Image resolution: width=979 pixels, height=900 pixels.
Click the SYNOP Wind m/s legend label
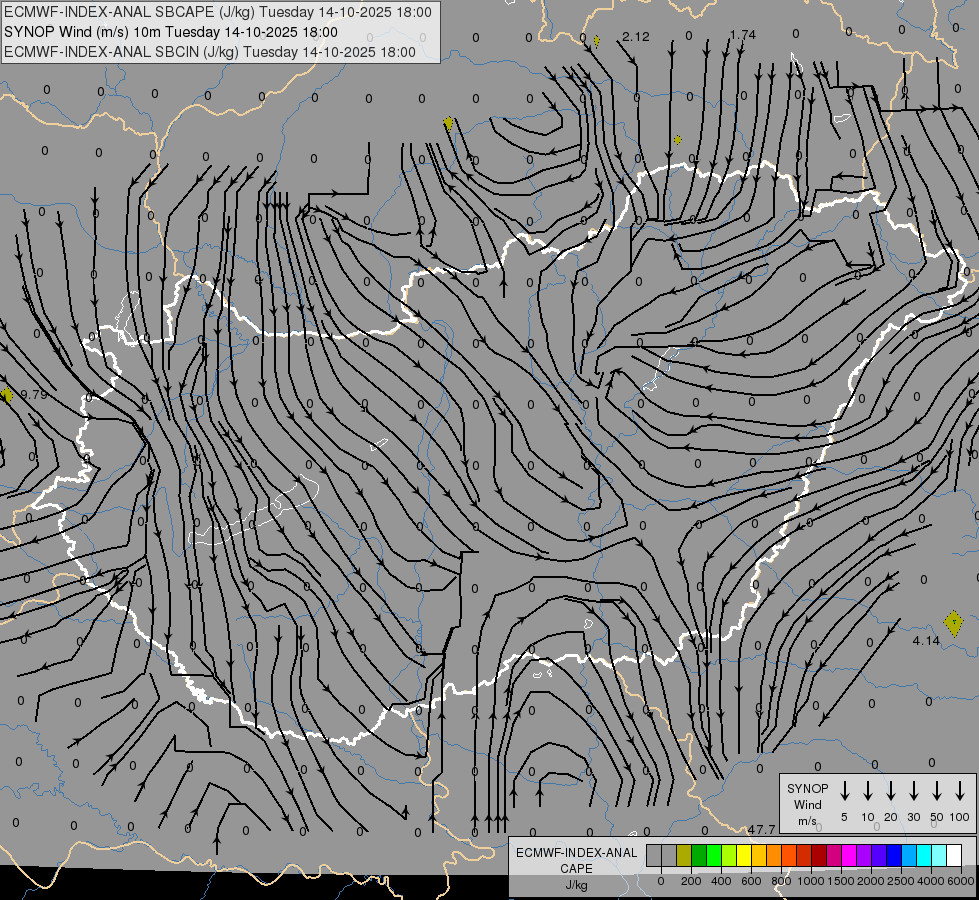[807, 804]
